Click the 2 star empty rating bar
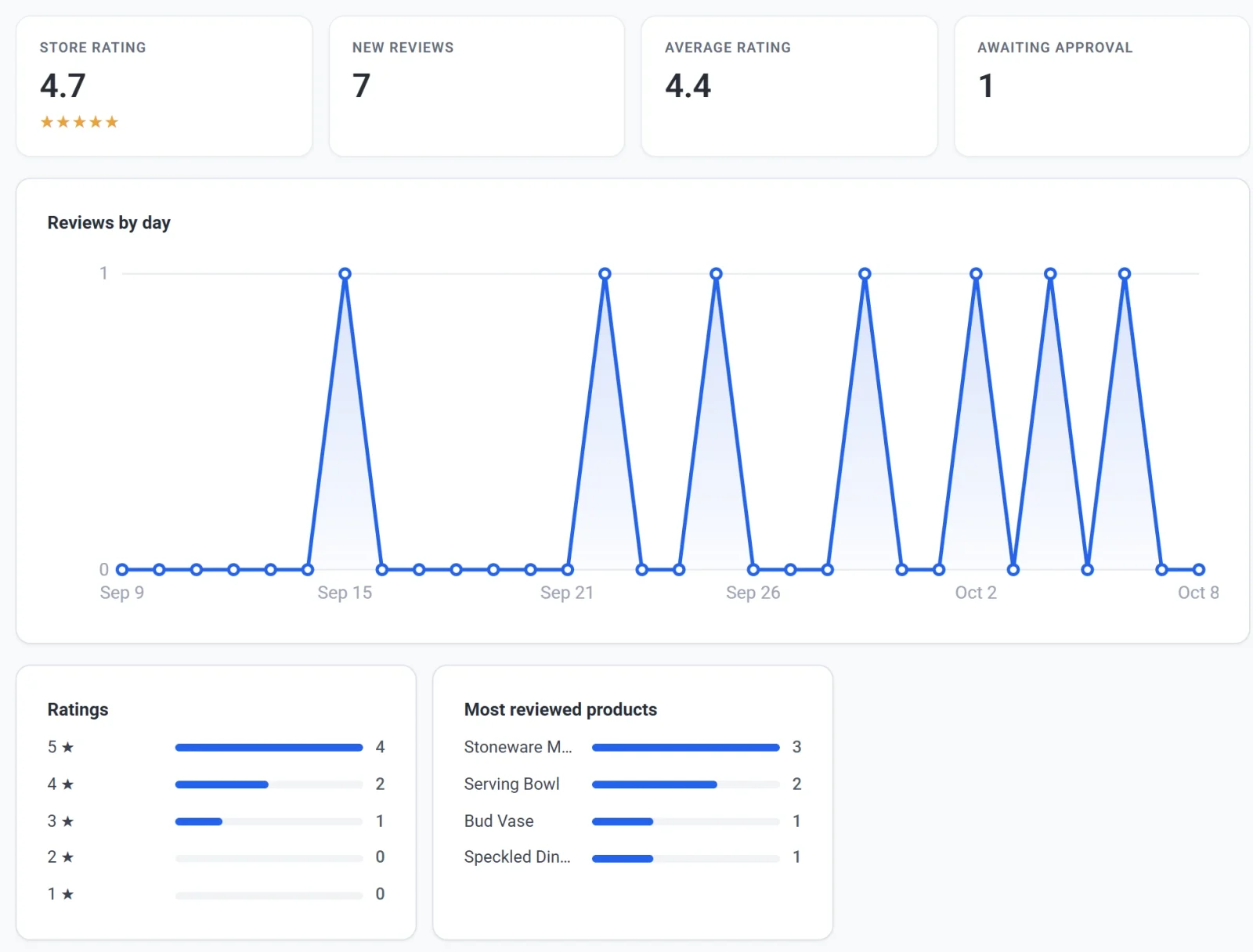 tap(269, 858)
